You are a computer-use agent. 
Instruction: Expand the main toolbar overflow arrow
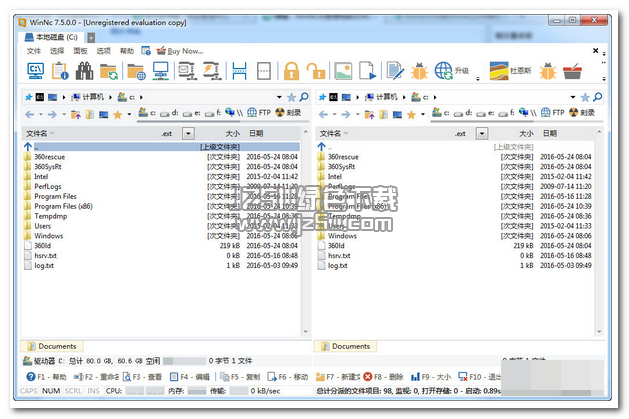477,79
